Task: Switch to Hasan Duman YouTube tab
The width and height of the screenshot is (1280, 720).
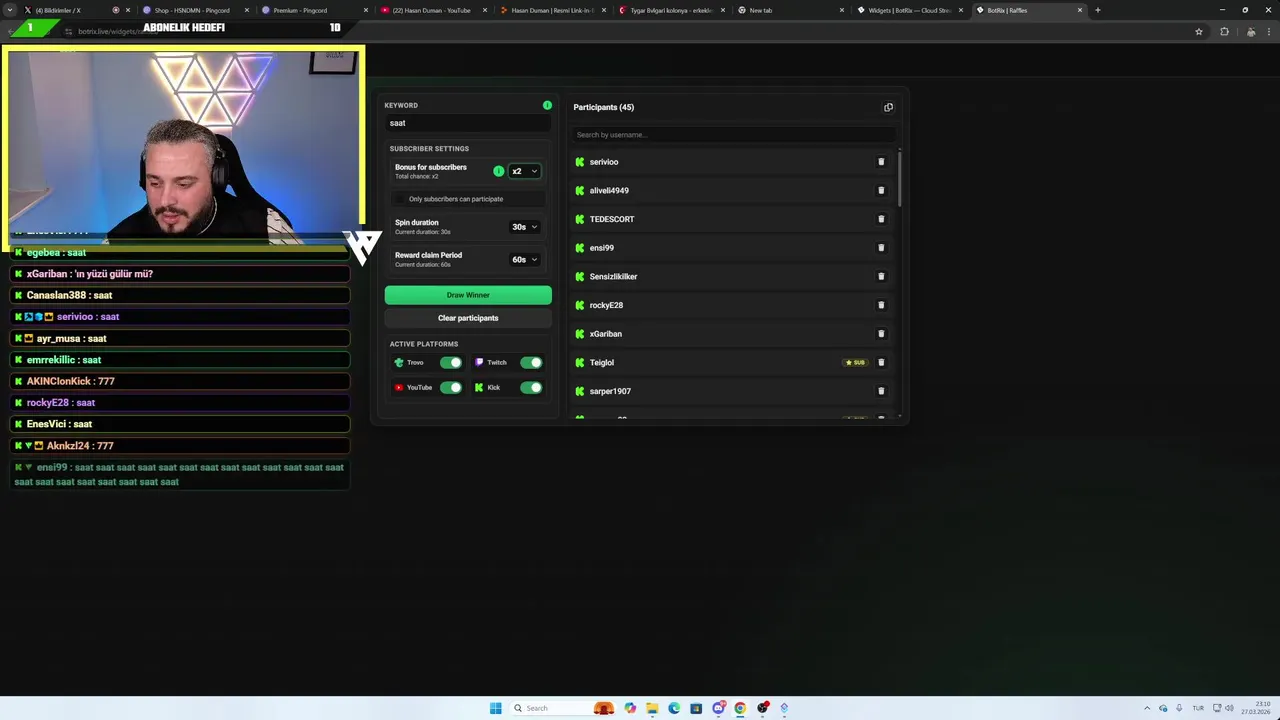Action: [x=433, y=10]
